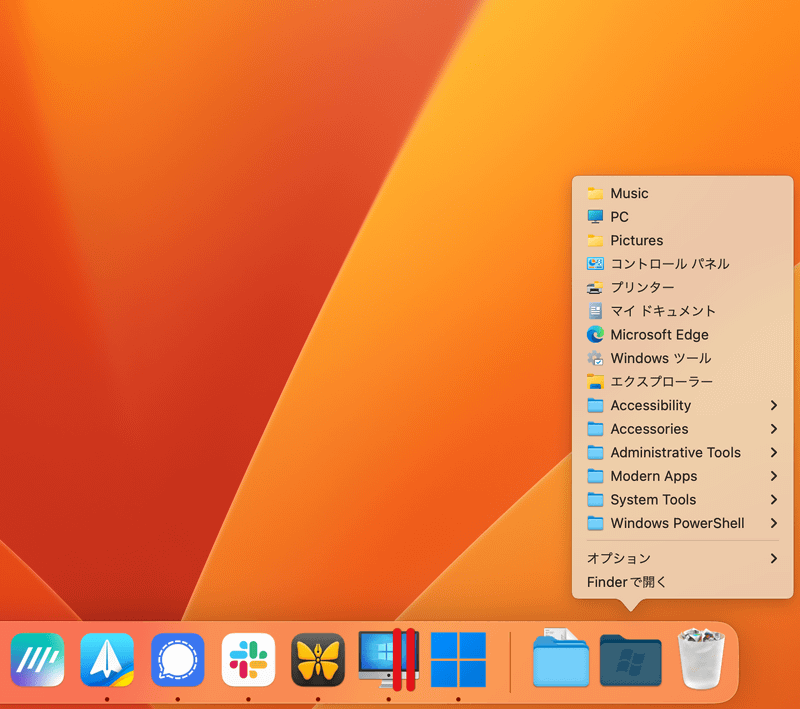Select the System Tools text label
This screenshot has height=709, width=800.
coord(654,500)
